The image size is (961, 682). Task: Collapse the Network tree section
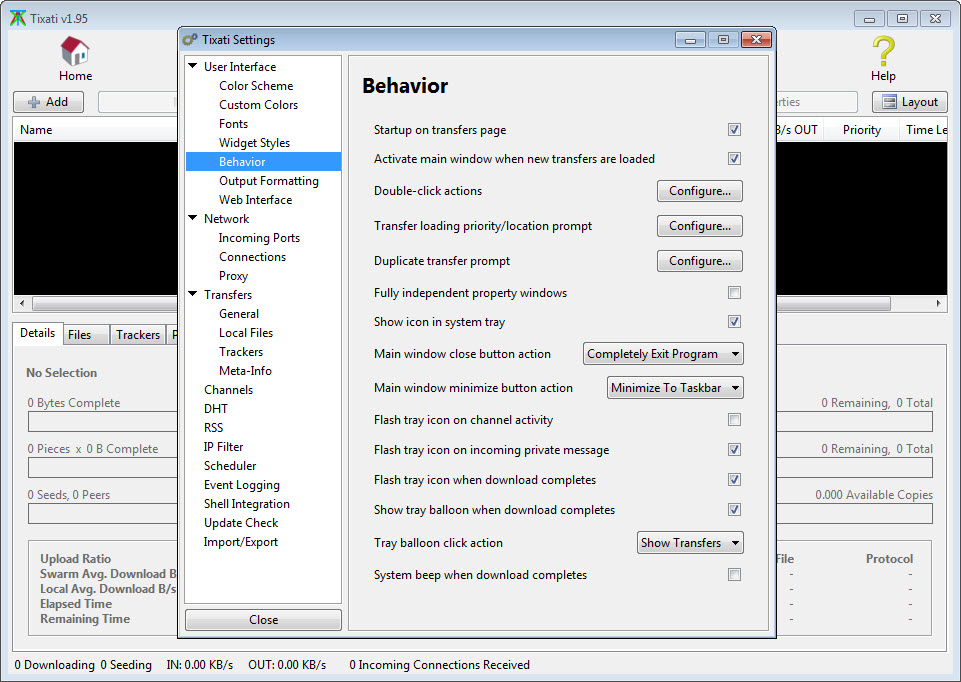[193, 218]
